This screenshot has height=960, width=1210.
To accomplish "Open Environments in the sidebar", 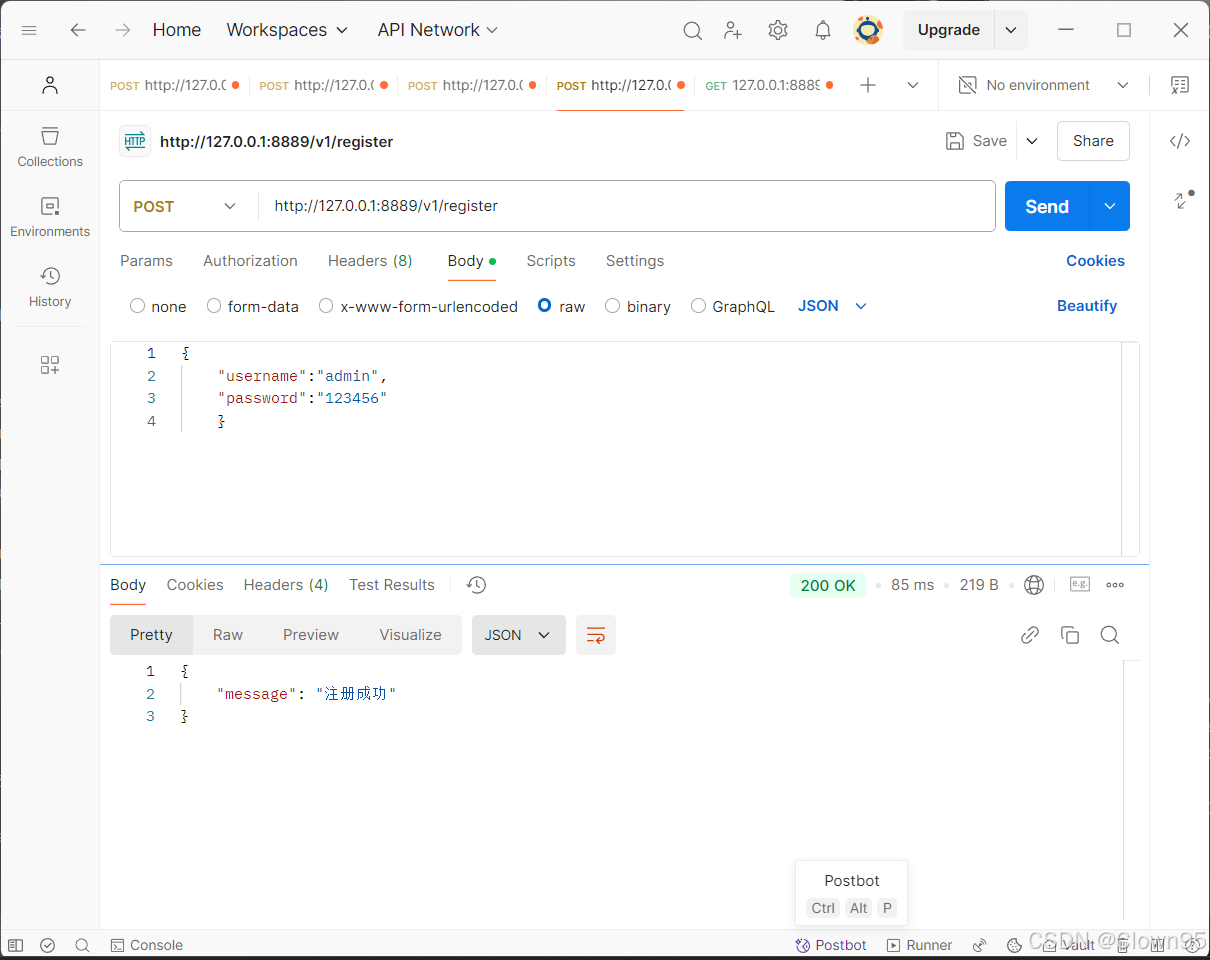I will tap(50, 217).
